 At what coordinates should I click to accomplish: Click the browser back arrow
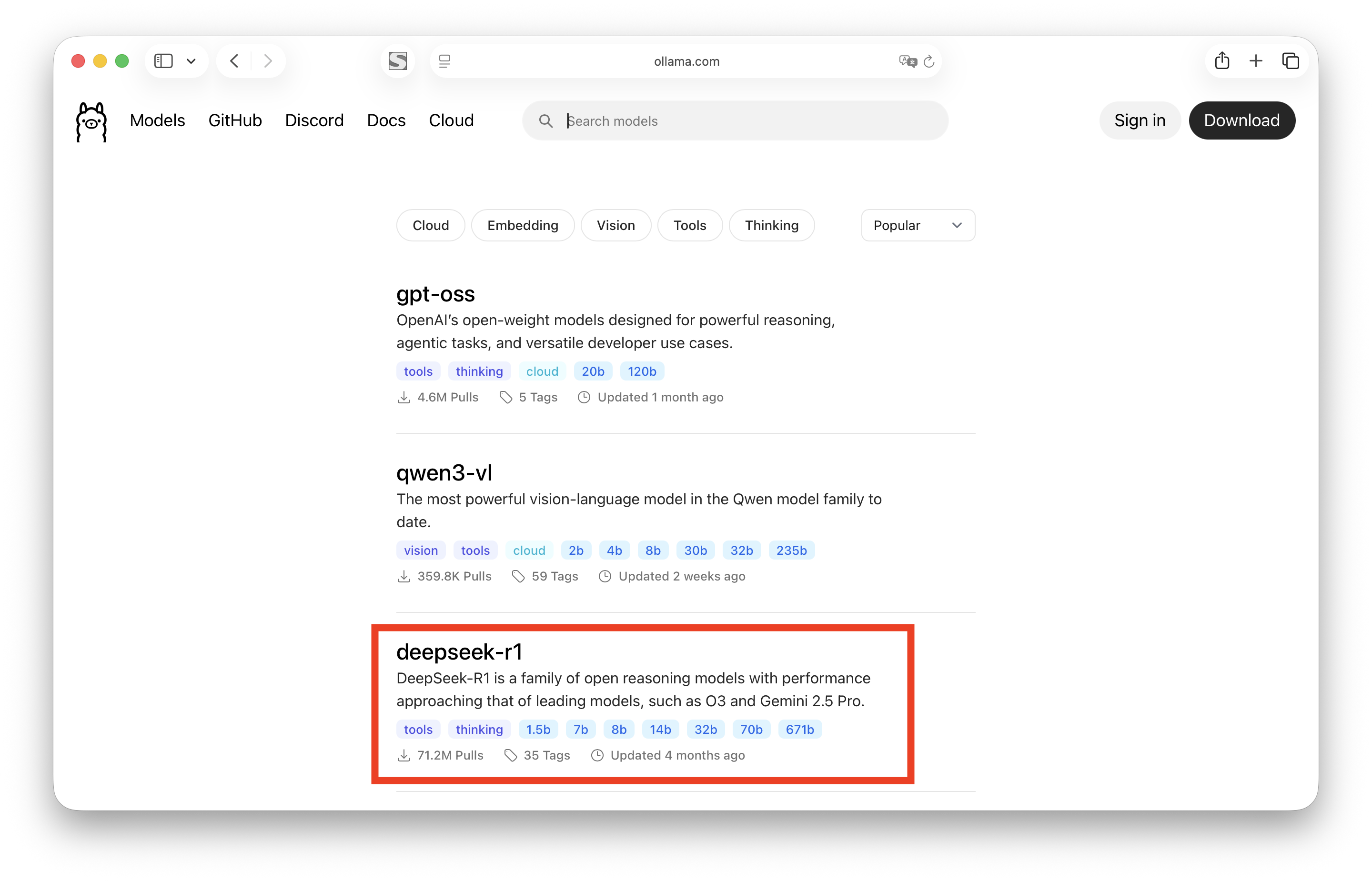(x=234, y=60)
